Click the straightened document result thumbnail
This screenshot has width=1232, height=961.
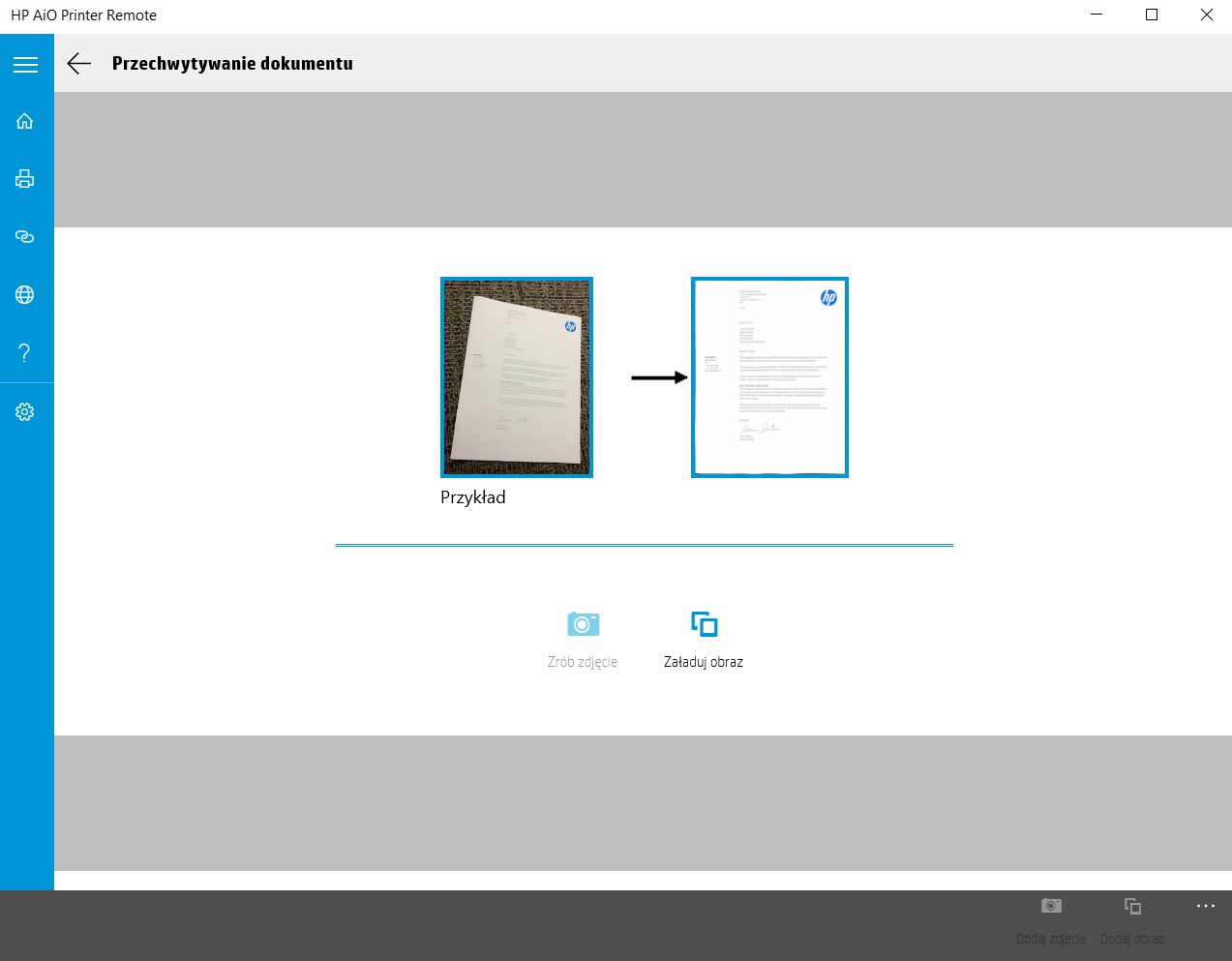[769, 377]
